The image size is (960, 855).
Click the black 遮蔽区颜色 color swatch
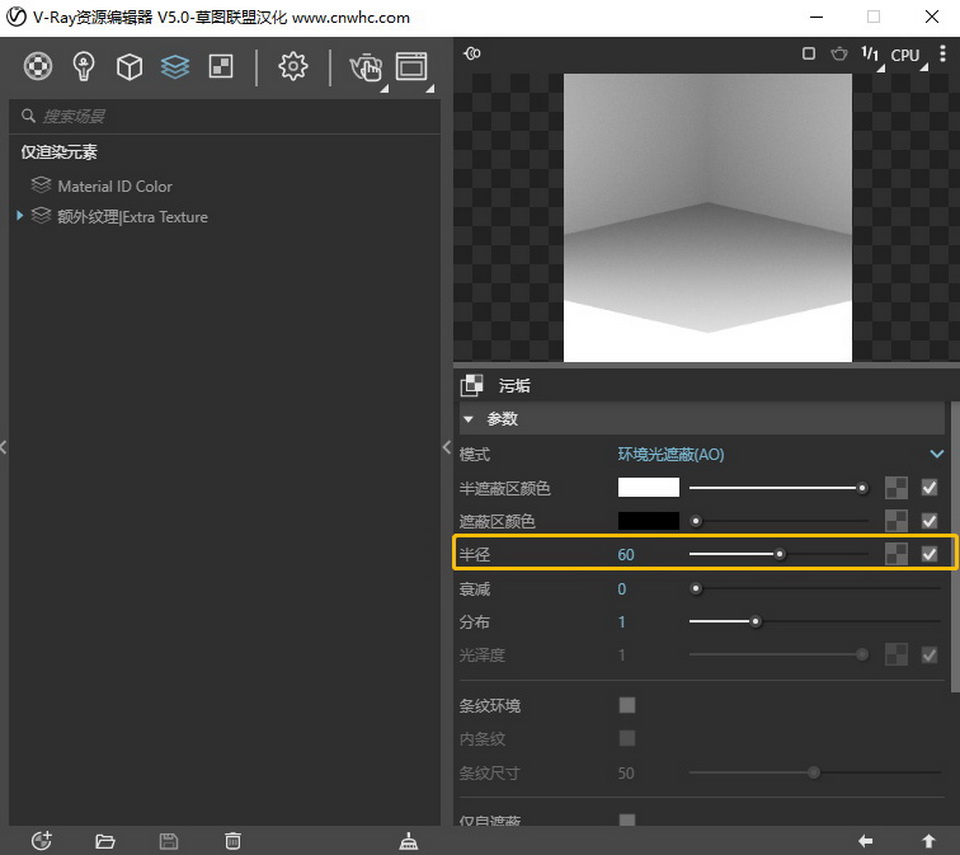[x=648, y=521]
